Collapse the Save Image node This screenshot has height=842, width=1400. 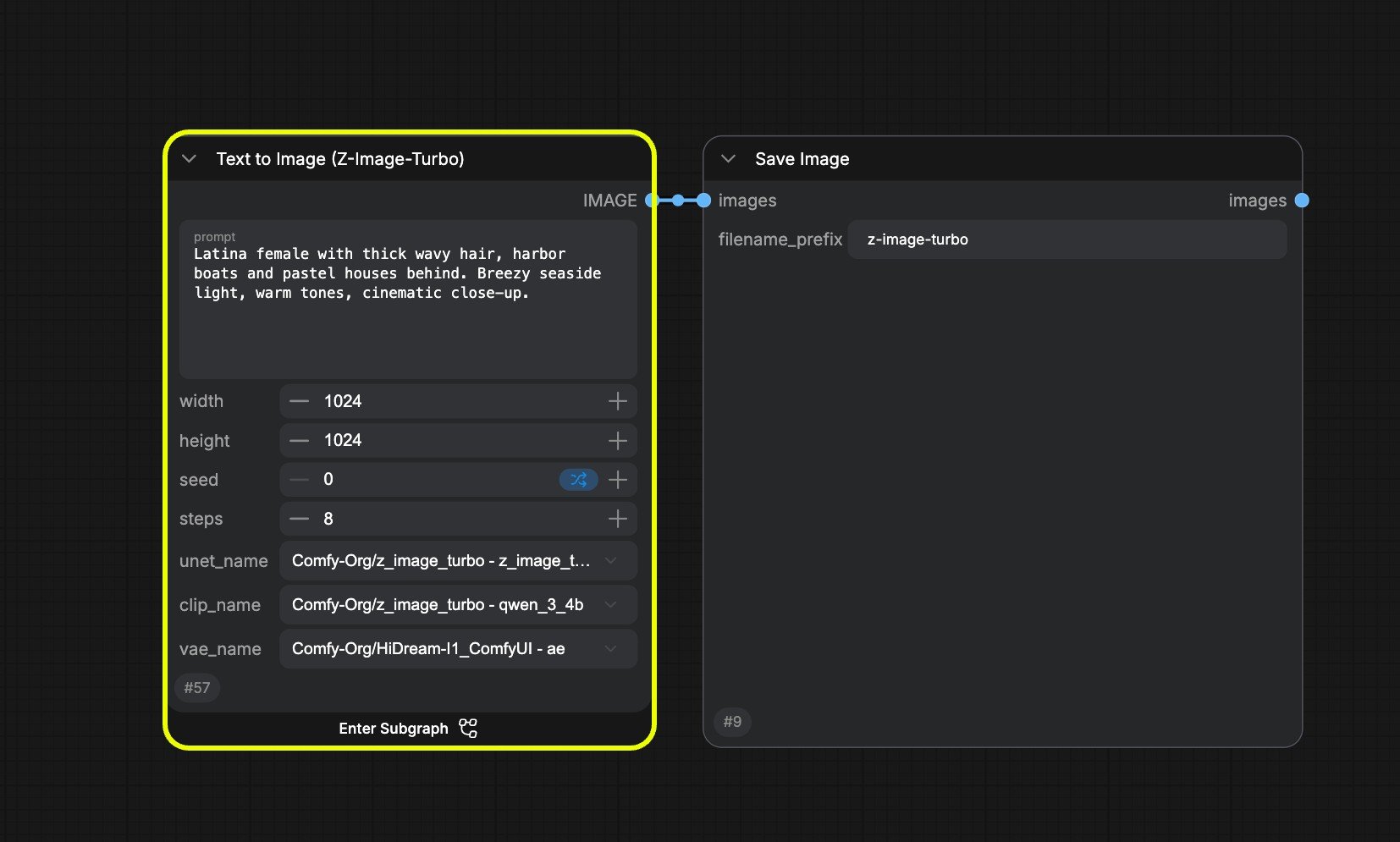(x=728, y=159)
